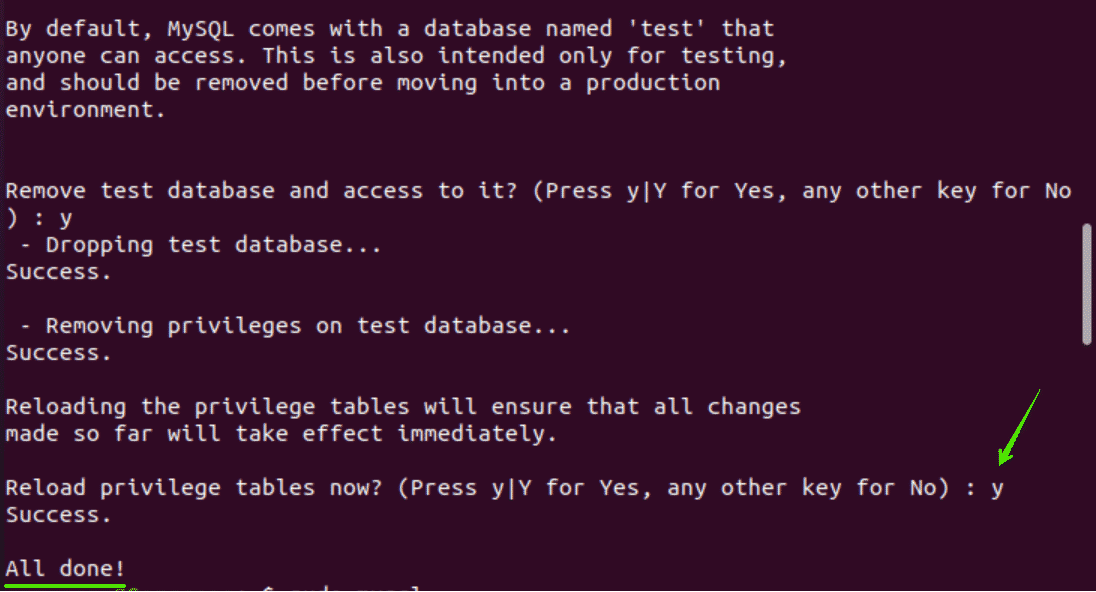Click 'Success.' below removing privileges line
Viewport: 1096px width, 592px height.
(x=58, y=353)
